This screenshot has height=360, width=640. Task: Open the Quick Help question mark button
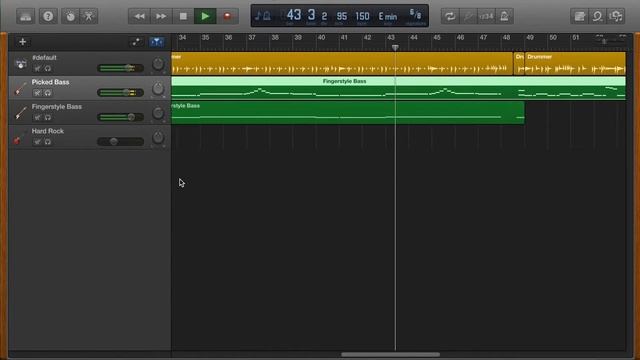click(48, 16)
